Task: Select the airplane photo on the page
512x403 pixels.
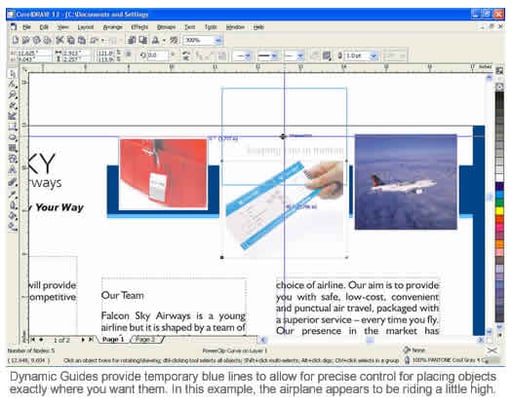Action: pos(406,182)
